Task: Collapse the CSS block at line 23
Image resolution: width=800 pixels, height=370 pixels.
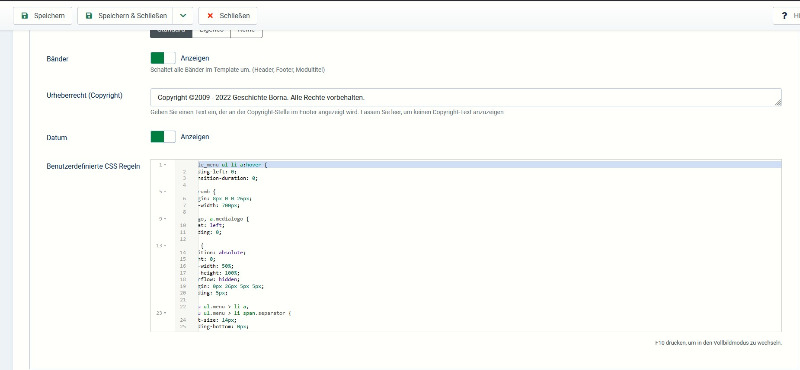Action: tap(164, 312)
